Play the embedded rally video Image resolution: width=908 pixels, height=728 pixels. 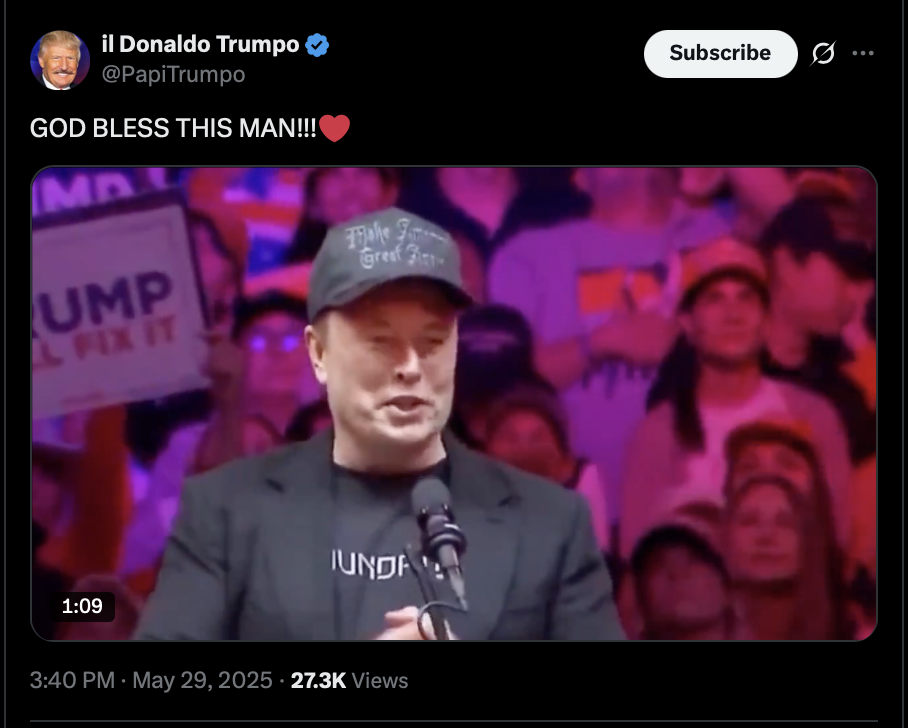454,404
